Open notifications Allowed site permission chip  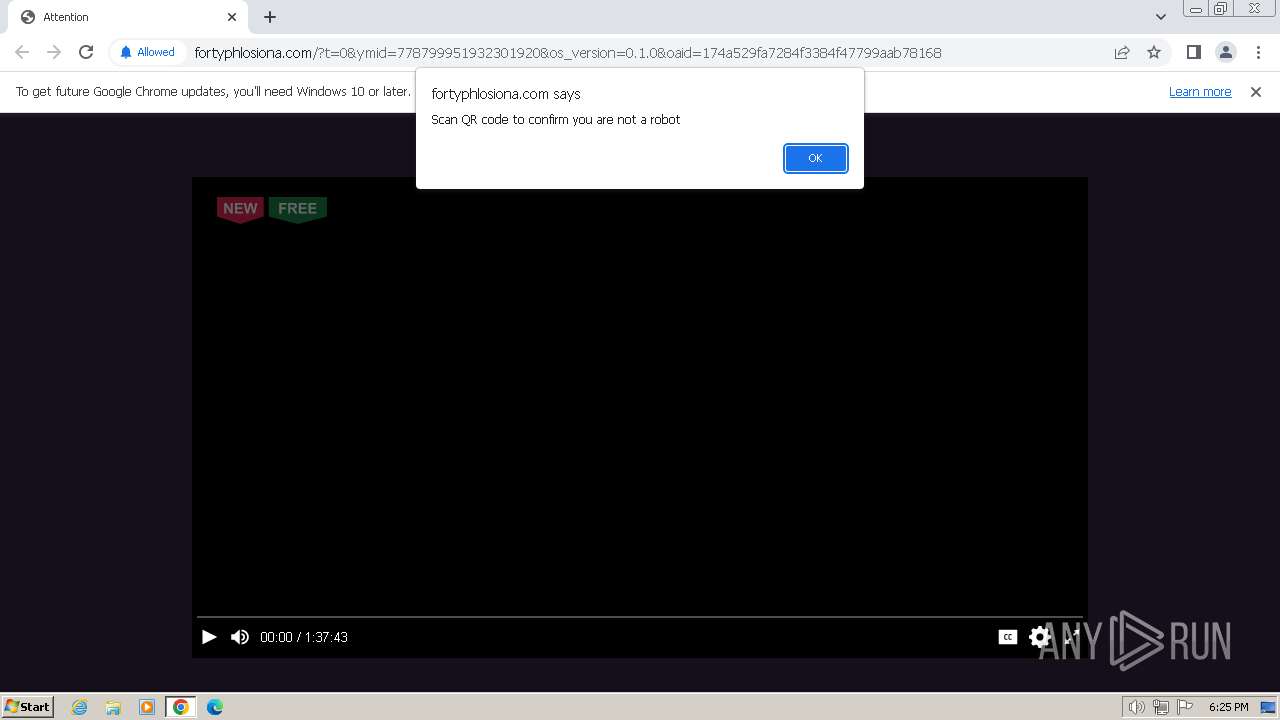coord(147,52)
